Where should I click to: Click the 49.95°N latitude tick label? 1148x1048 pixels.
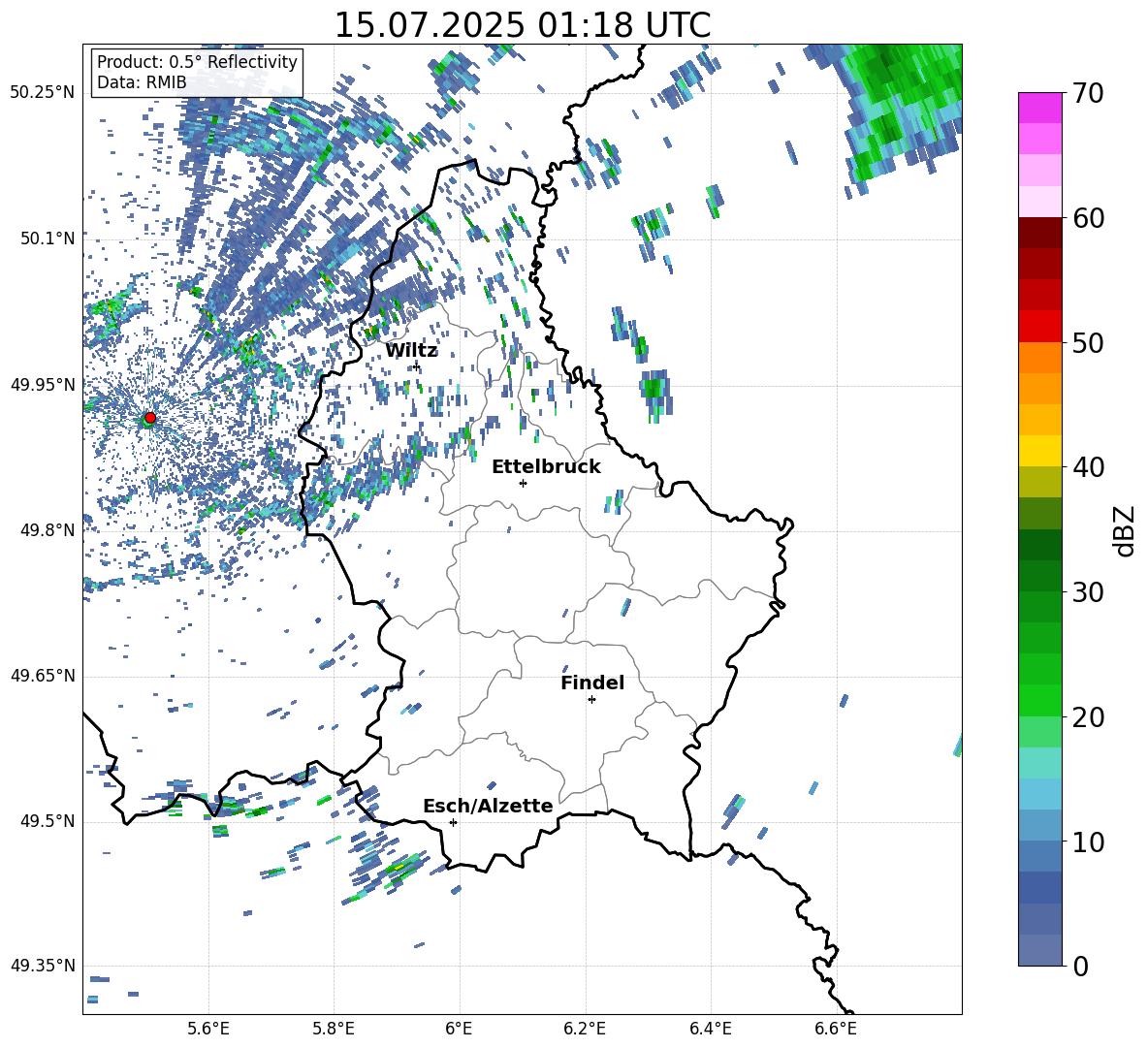point(43,385)
